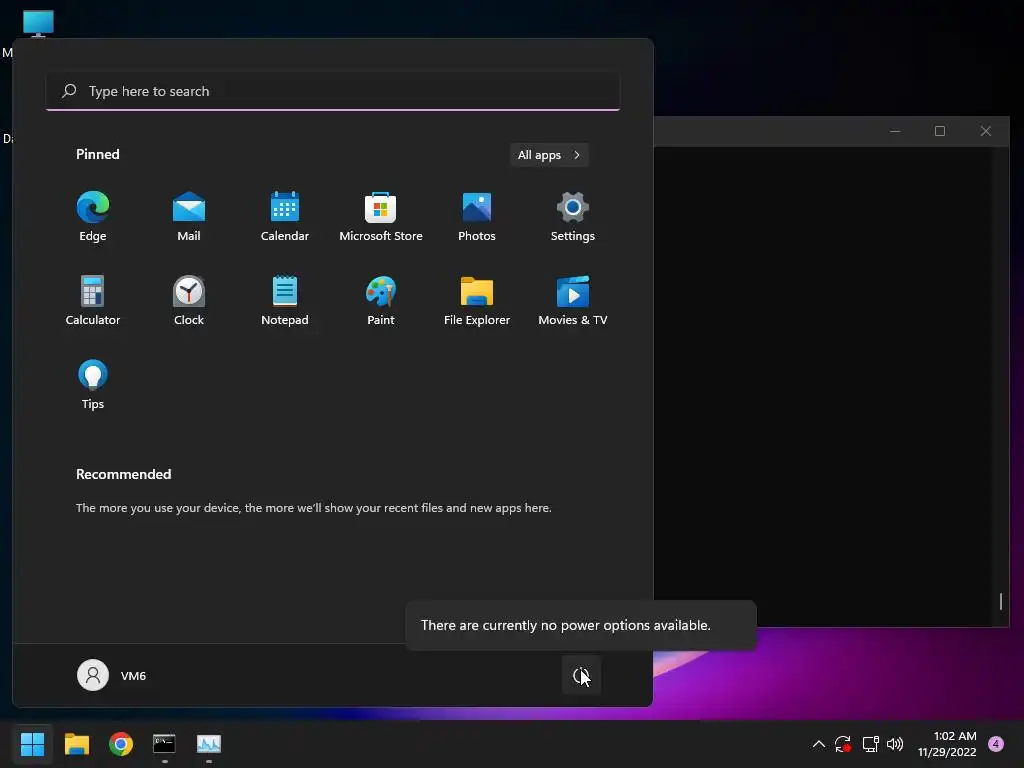Open Microsoft Store from pinned apps
Image resolution: width=1024 pixels, height=768 pixels.
coord(381,216)
